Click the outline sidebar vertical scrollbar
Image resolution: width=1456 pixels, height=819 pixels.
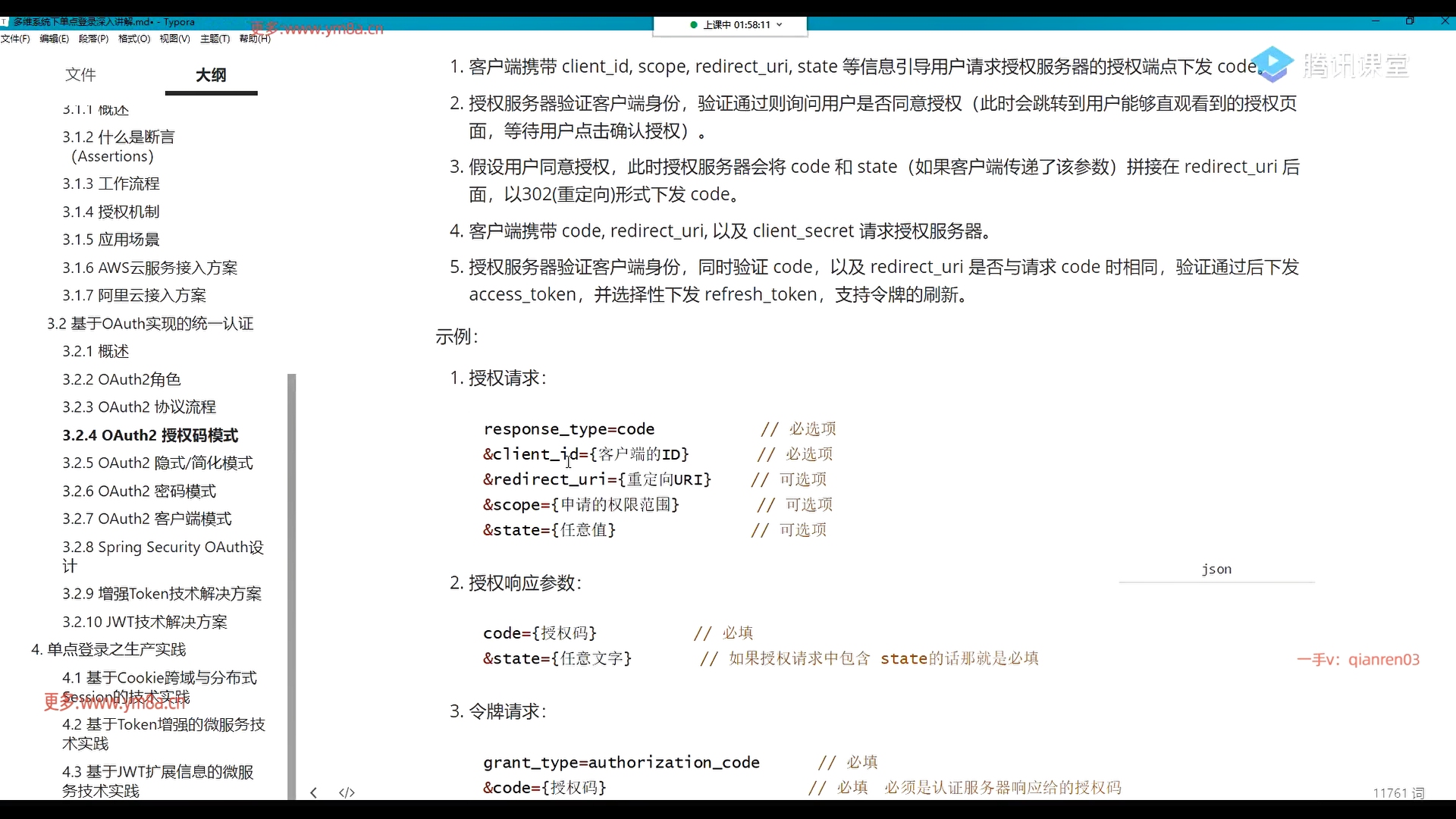[x=291, y=584]
